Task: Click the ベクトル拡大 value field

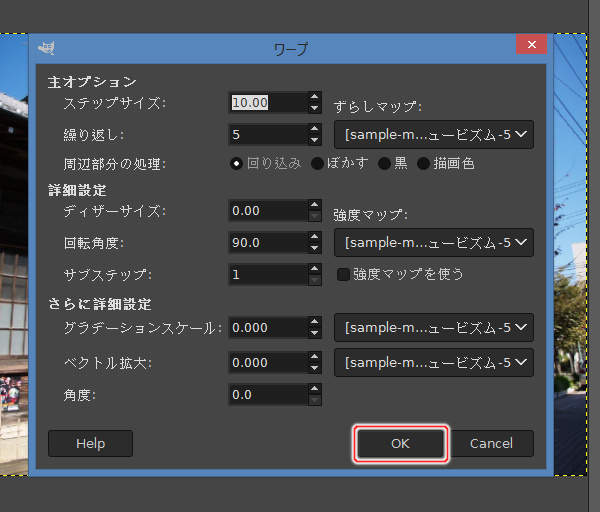Action: coord(269,362)
